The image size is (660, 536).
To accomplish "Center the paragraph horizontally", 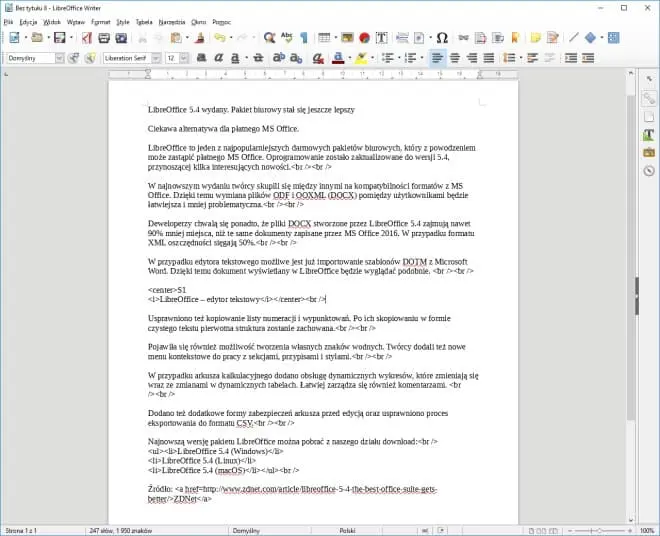I will (x=455, y=58).
